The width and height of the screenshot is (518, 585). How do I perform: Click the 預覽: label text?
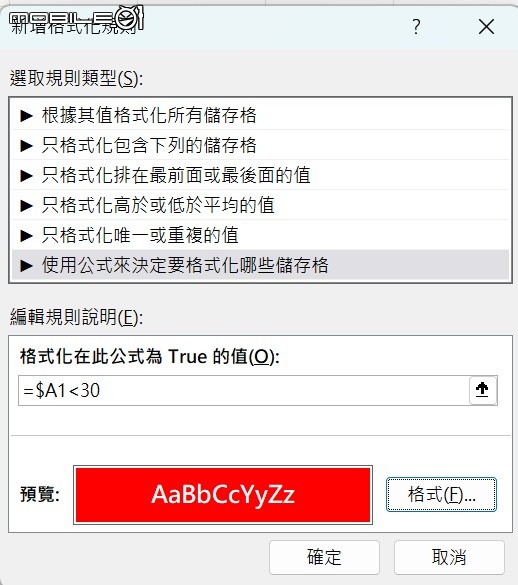point(40,494)
